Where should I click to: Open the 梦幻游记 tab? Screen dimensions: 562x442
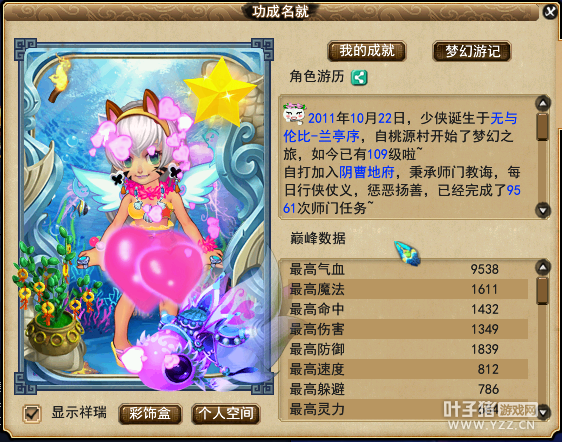(x=472, y=51)
